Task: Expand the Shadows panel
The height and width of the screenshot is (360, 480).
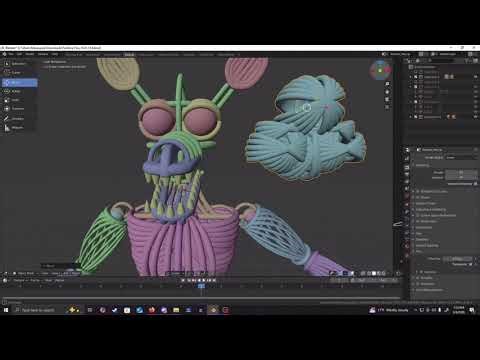Action: coord(422,239)
